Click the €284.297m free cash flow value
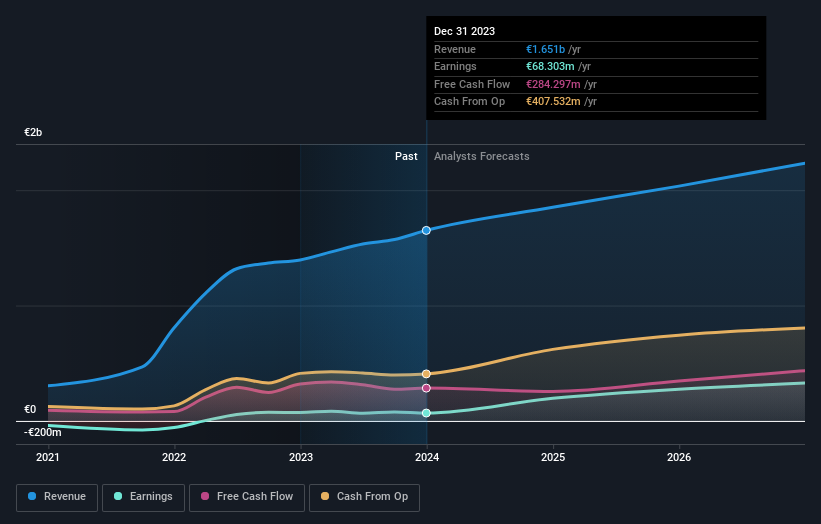This screenshot has width=821, height=524. [x=553, y=84]
